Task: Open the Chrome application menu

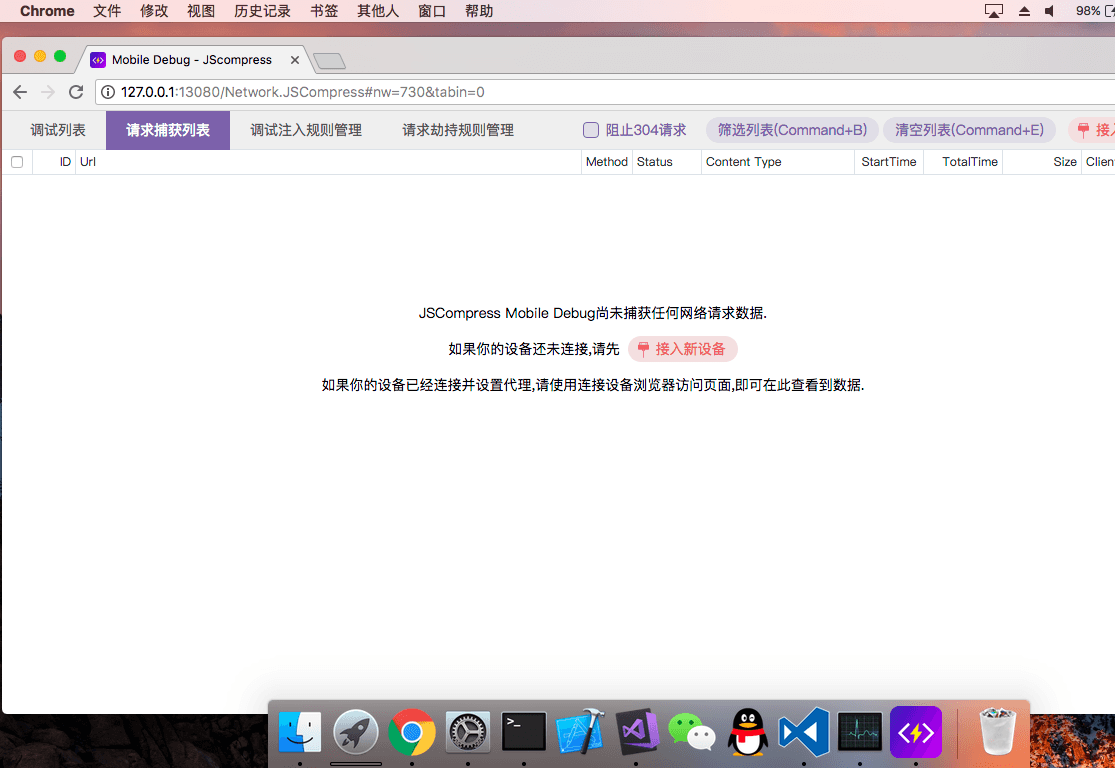Action: tap(47, 11)
